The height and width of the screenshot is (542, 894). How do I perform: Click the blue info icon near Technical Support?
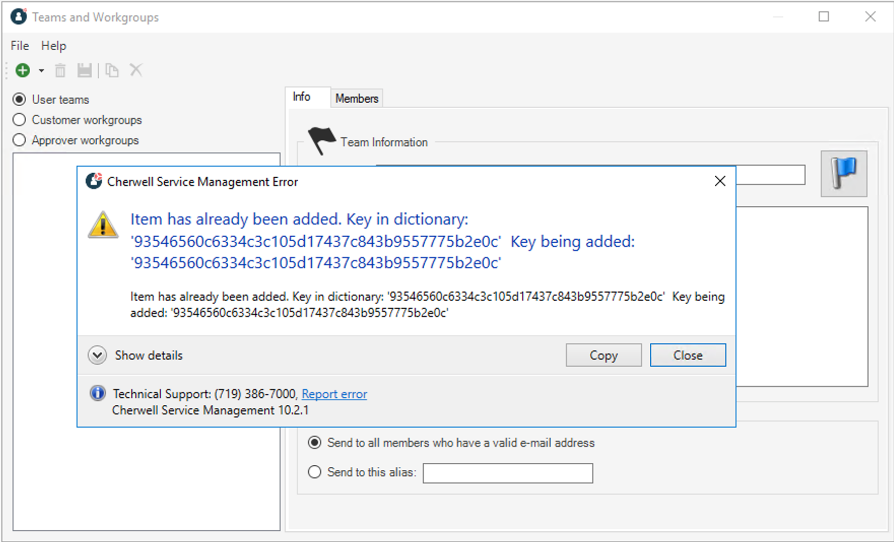97,394
